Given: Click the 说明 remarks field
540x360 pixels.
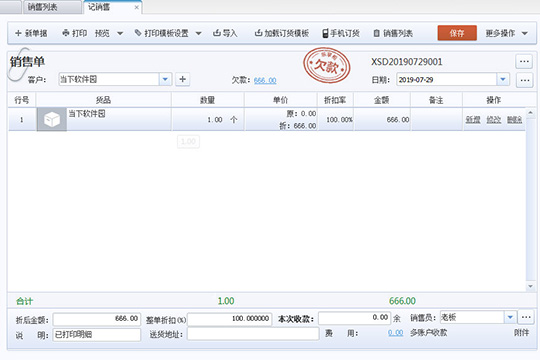Looking at the screenshot, I should [97, 335].
